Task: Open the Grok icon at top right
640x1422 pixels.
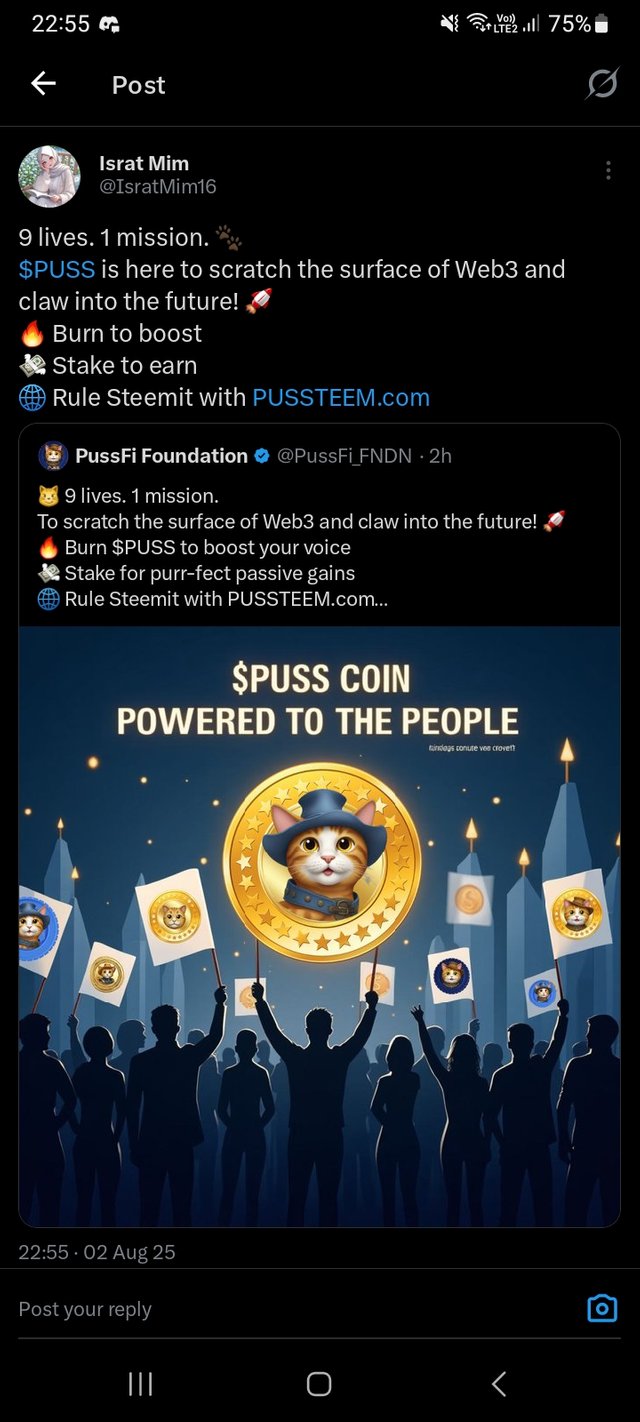Action: tap(602, 85)
